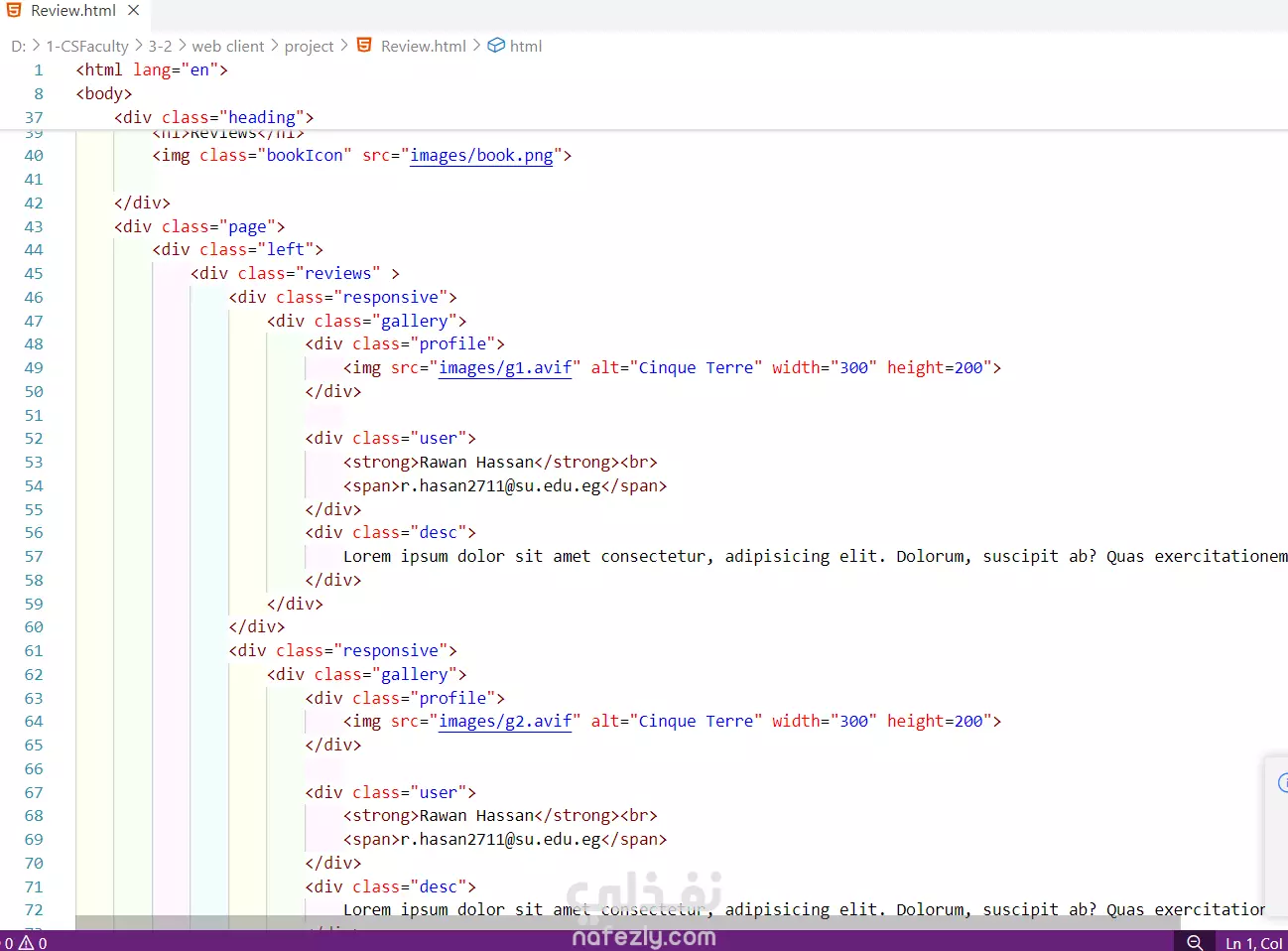Place cursor on div class="left" line
The image size is (1288, 951).
(237, 249)
